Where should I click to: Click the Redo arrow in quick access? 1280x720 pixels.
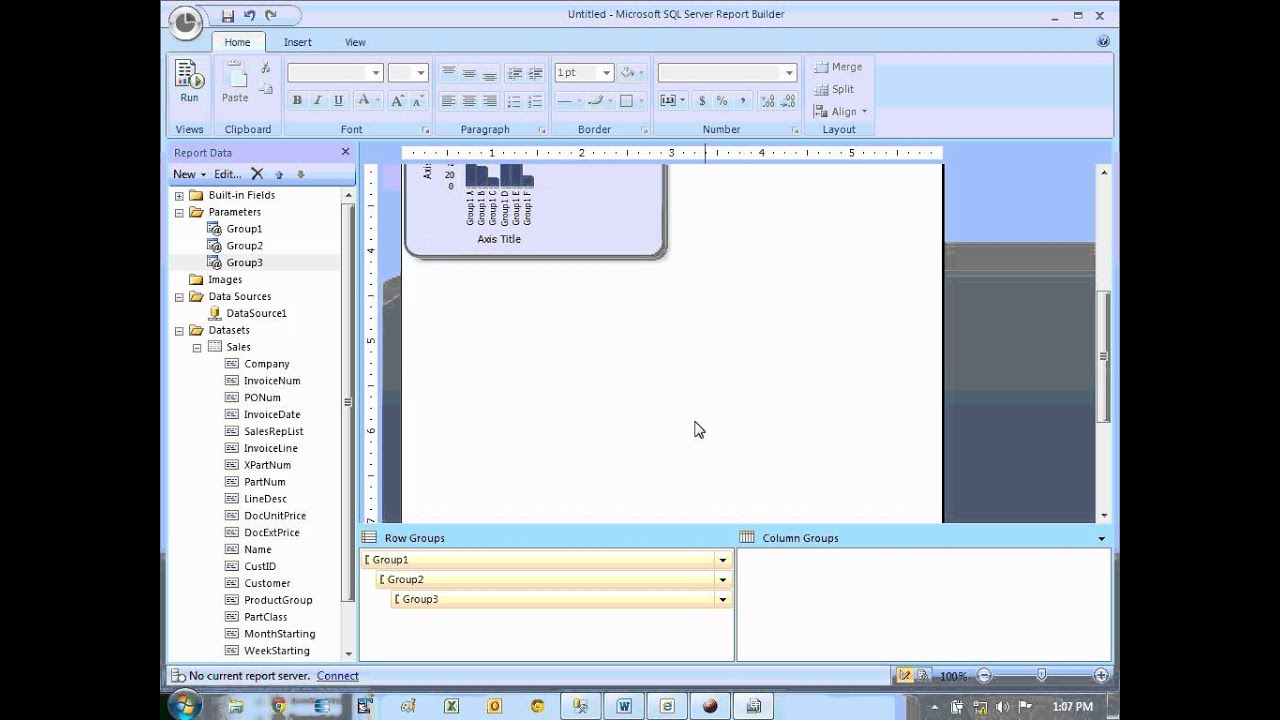270,15
